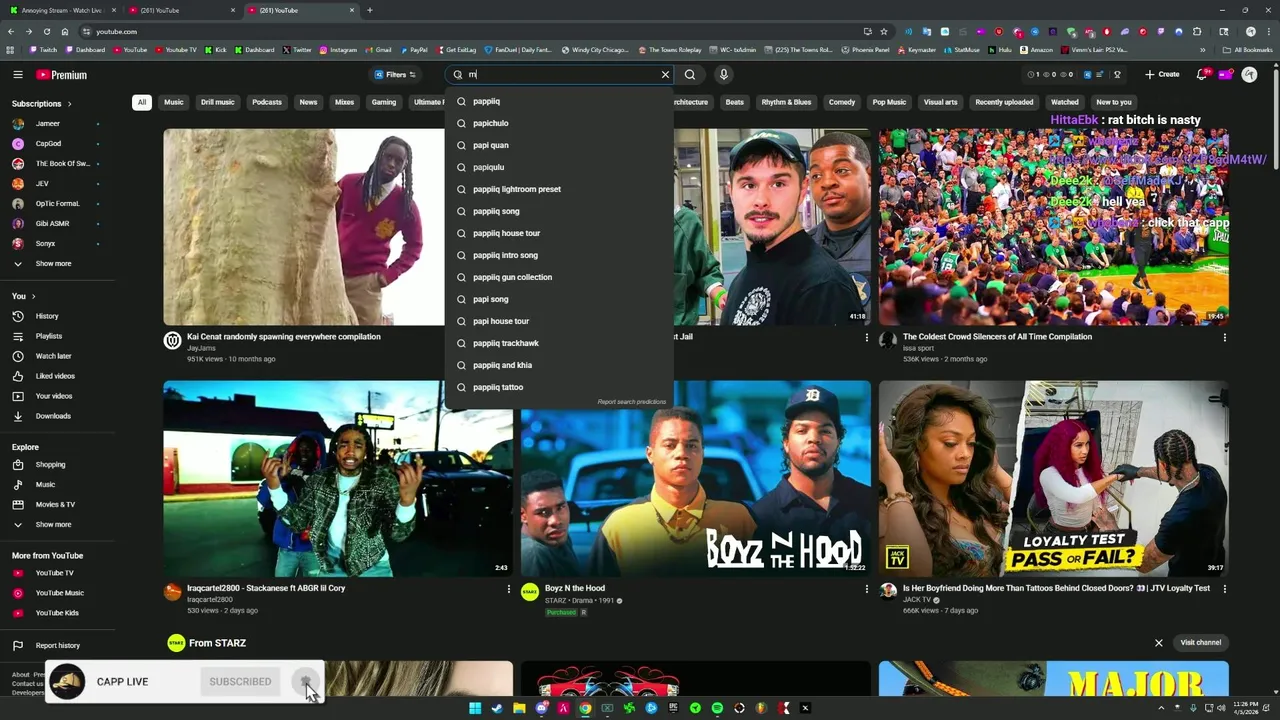Open the Create video menu
The width and height of the screenshot is (1280, 720).
(x=1162, y=75)
